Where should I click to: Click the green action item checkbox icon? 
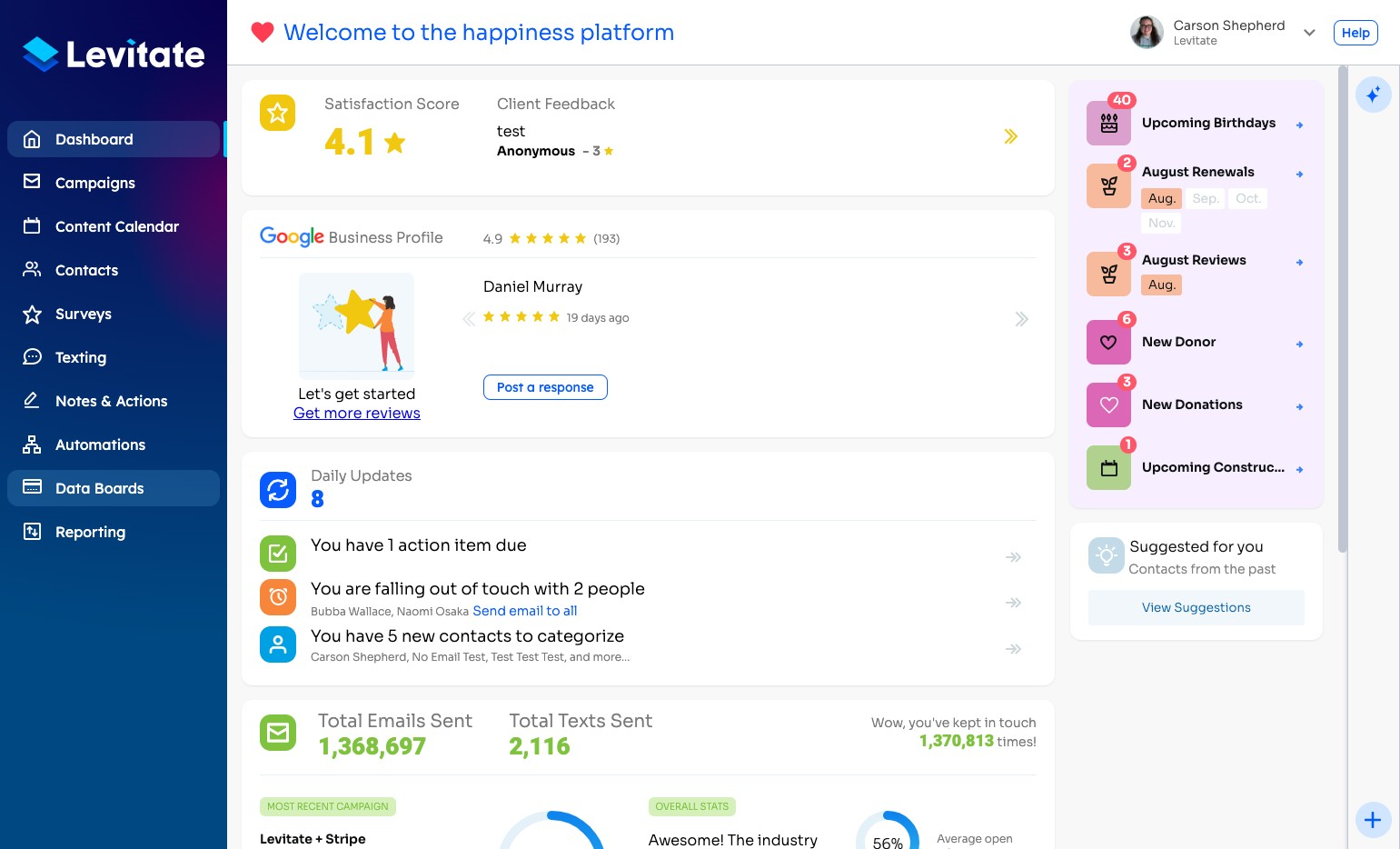coord(278,554)
